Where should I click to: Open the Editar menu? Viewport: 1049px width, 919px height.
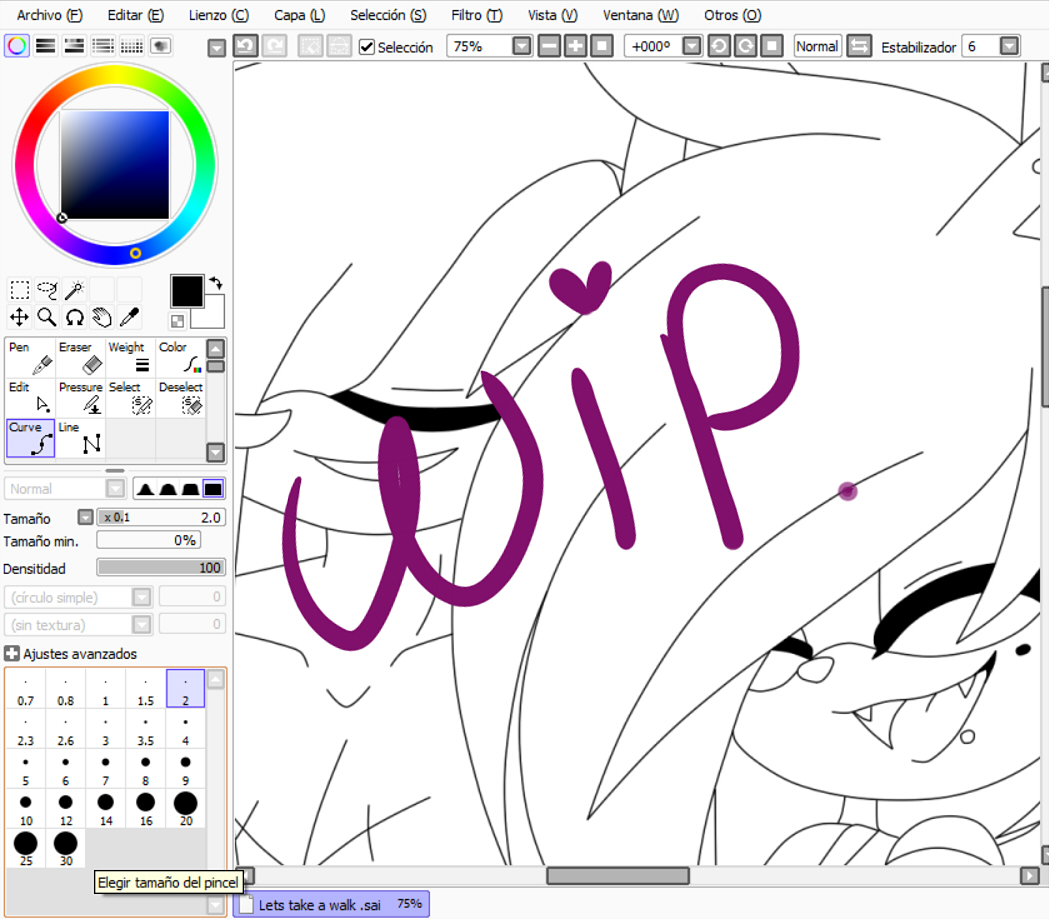(x=136, y=15)
